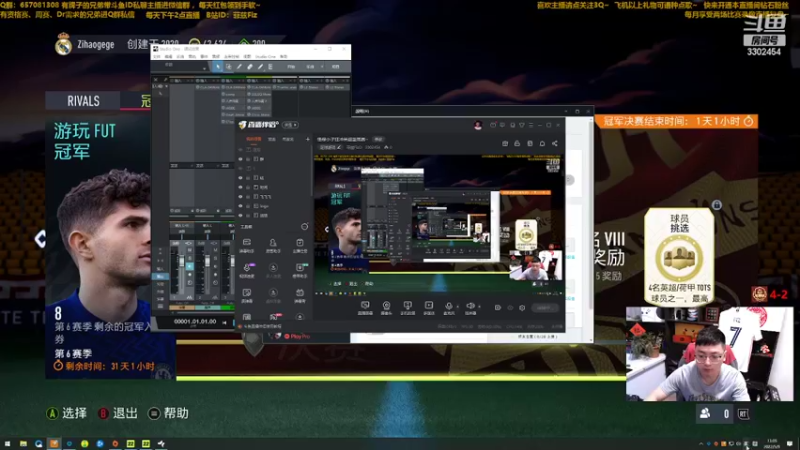The image size is (800, 450).
Task: Add a camera source in 直播伴侣 bottom bar
Action: point(386,306)
